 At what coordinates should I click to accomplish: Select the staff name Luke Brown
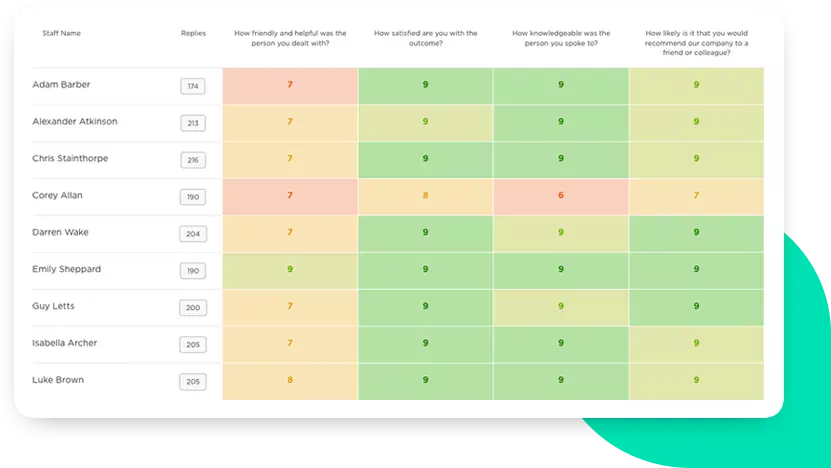tap(58, 379)
